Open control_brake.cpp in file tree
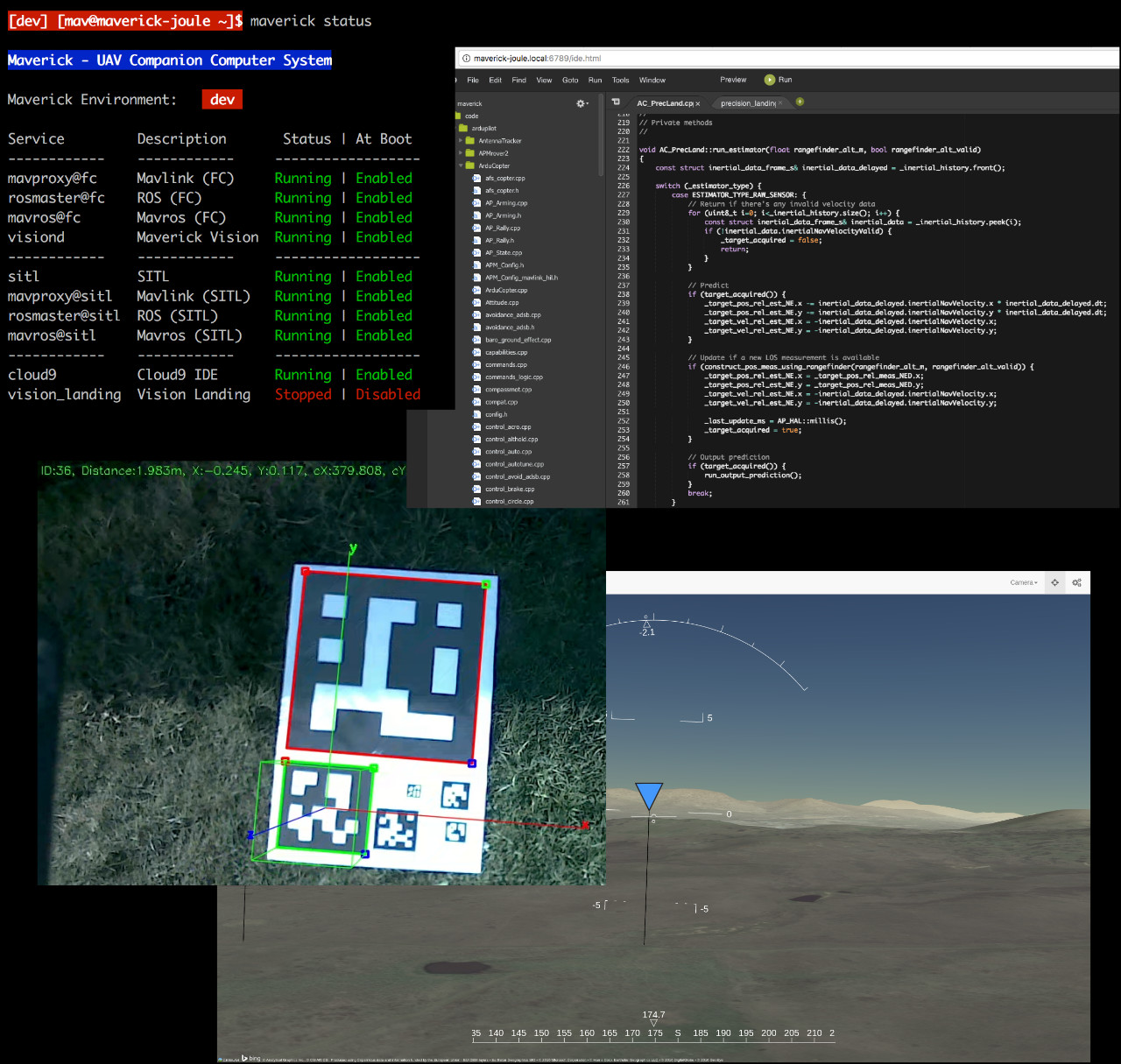The image size is (1121, 1064). [x=510, y=490]
